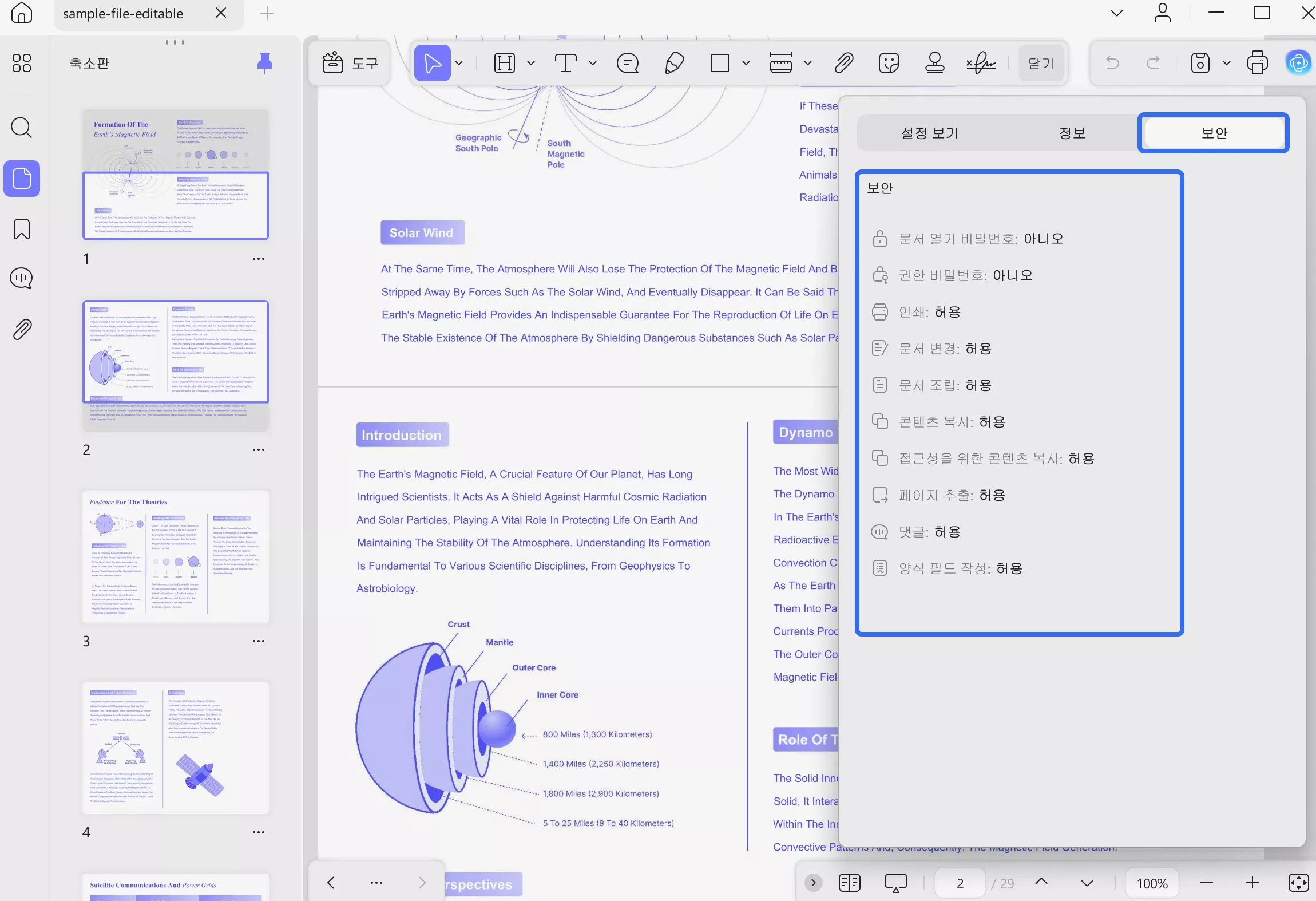
Task: Switch to the 정보 tab
Action: (1072, 133)
